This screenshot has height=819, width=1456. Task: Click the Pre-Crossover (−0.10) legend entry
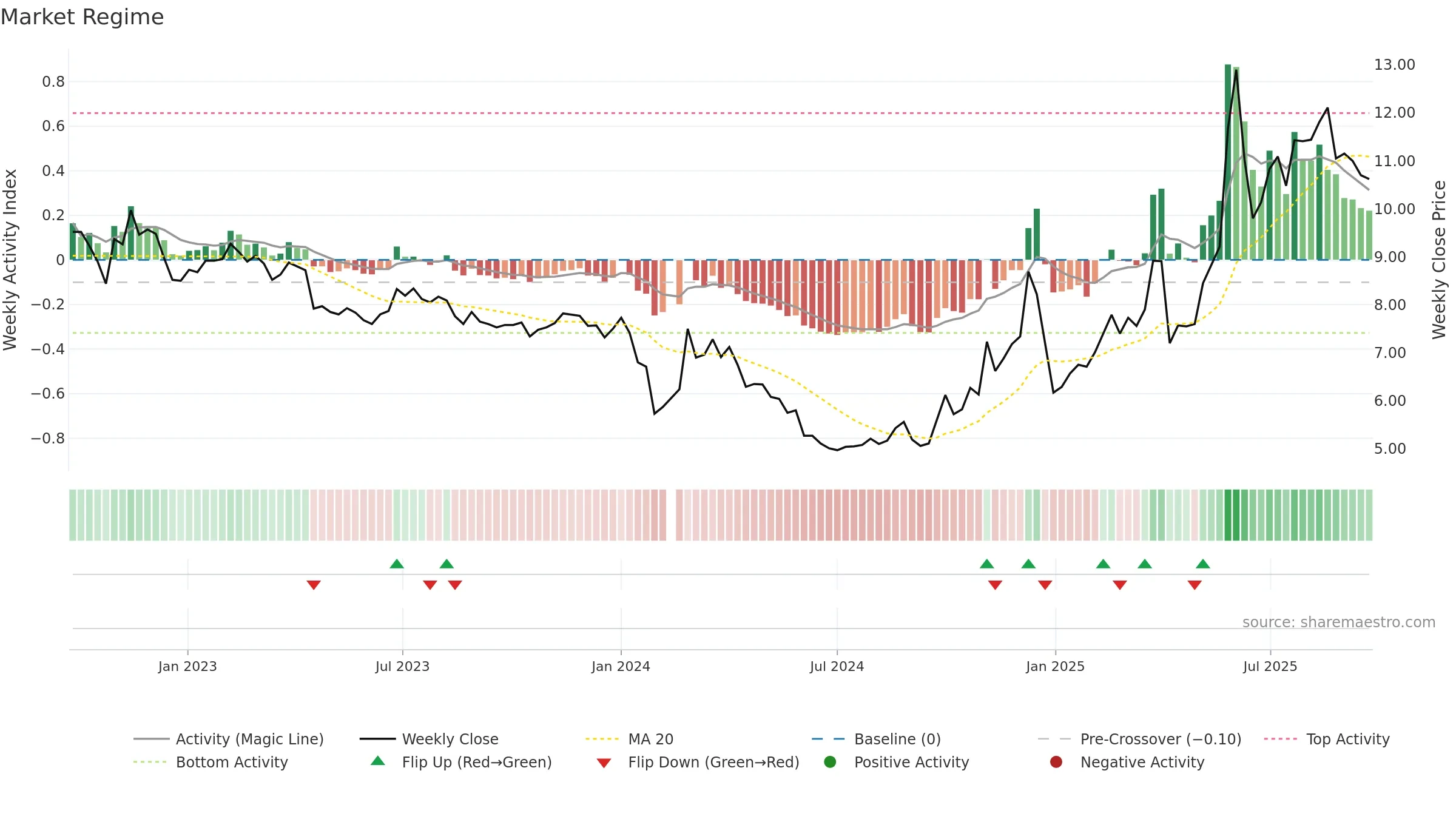tap(1140, 739)
